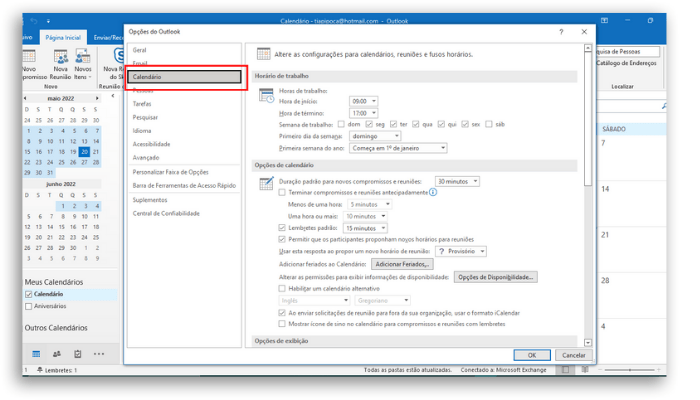Toggle Permitir que os participantes proponham novos horários
The height and width of the screenshot is (400, 700).
click(x=282, y=239)
